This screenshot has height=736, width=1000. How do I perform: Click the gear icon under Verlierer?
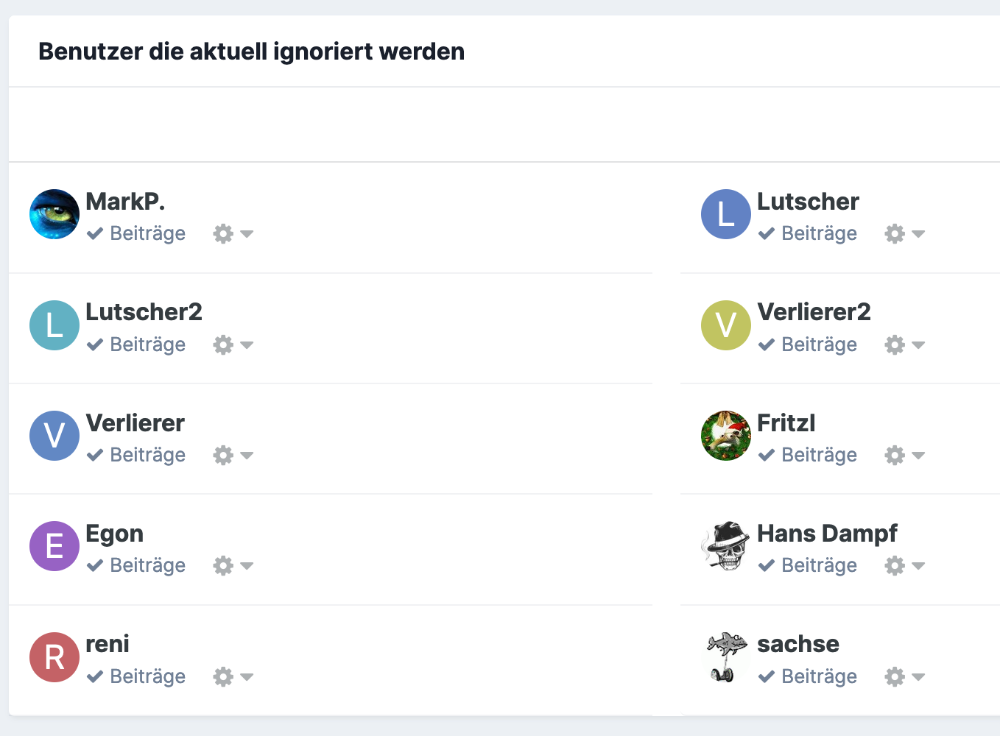pyautogui.click(x=223, y=455)
